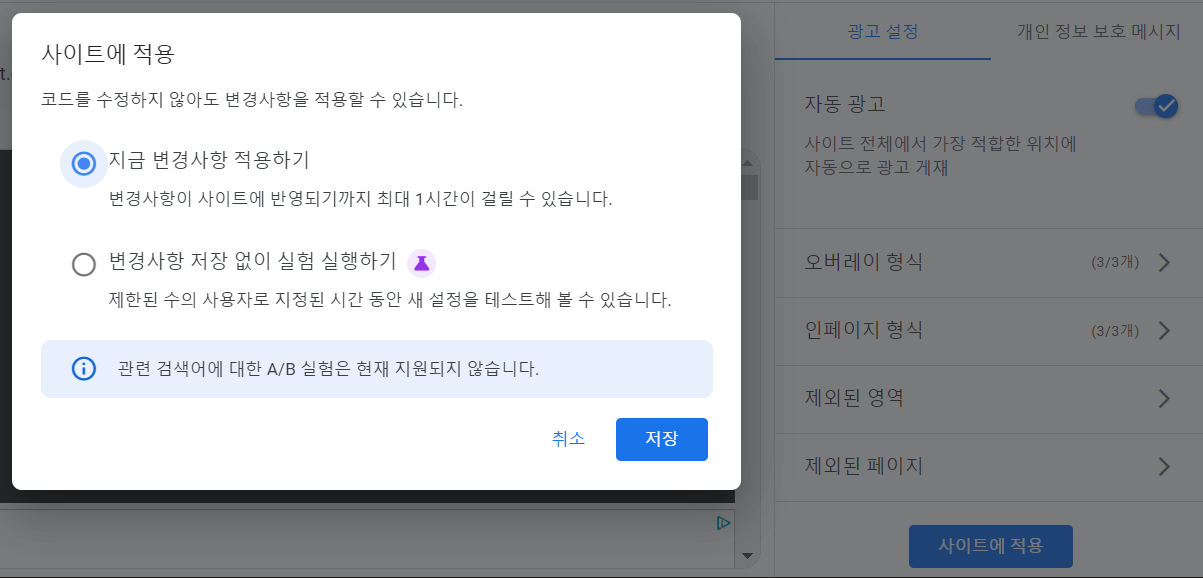Viewport: 1203px width, 578px height.
Task: Expand 제외된 페이지 chevron arrow
Action: pos(1163,466)
